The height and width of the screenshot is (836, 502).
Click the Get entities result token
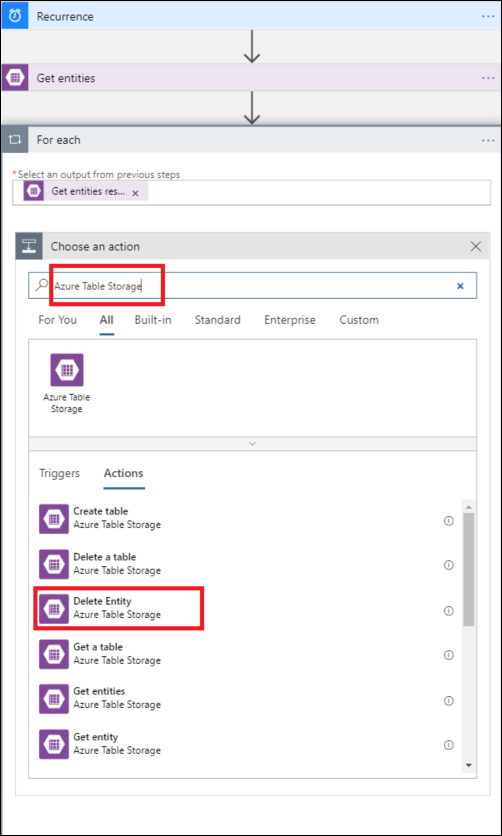click(85, 191)
